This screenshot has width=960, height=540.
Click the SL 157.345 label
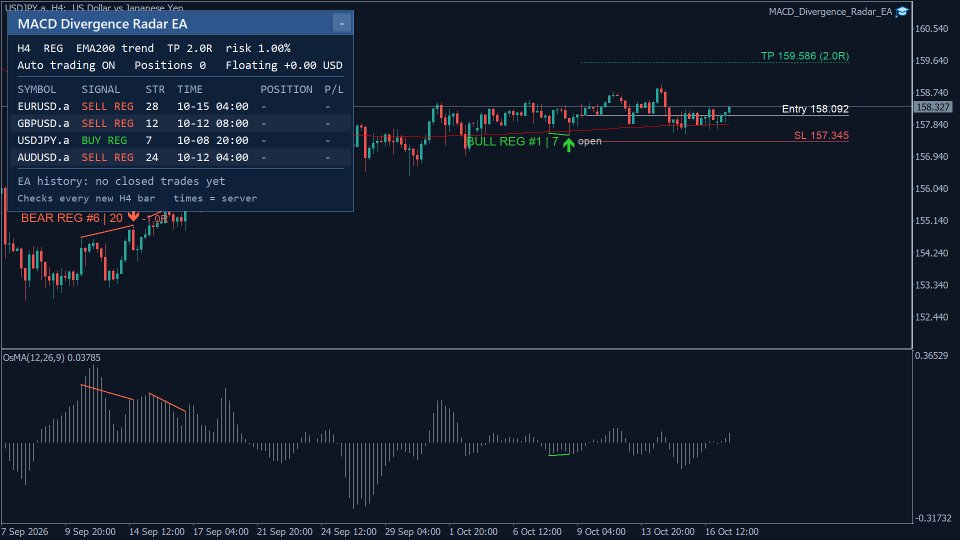(821, 135)
